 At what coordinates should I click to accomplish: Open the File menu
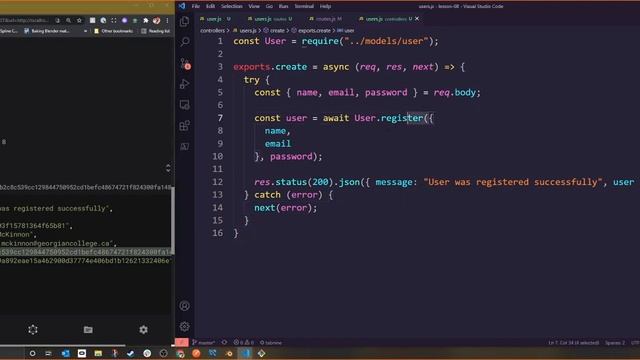196,6
